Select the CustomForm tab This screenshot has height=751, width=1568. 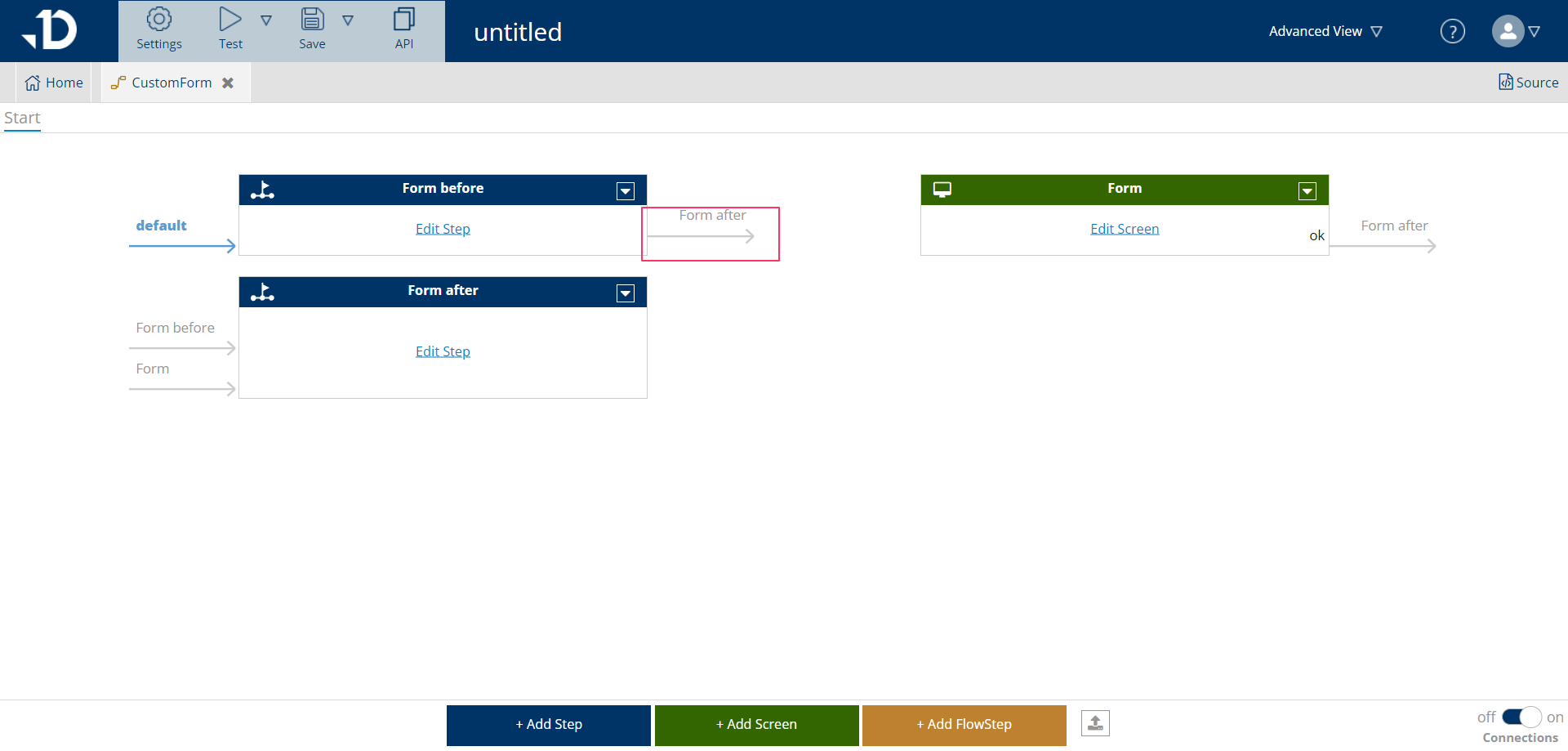171,82
